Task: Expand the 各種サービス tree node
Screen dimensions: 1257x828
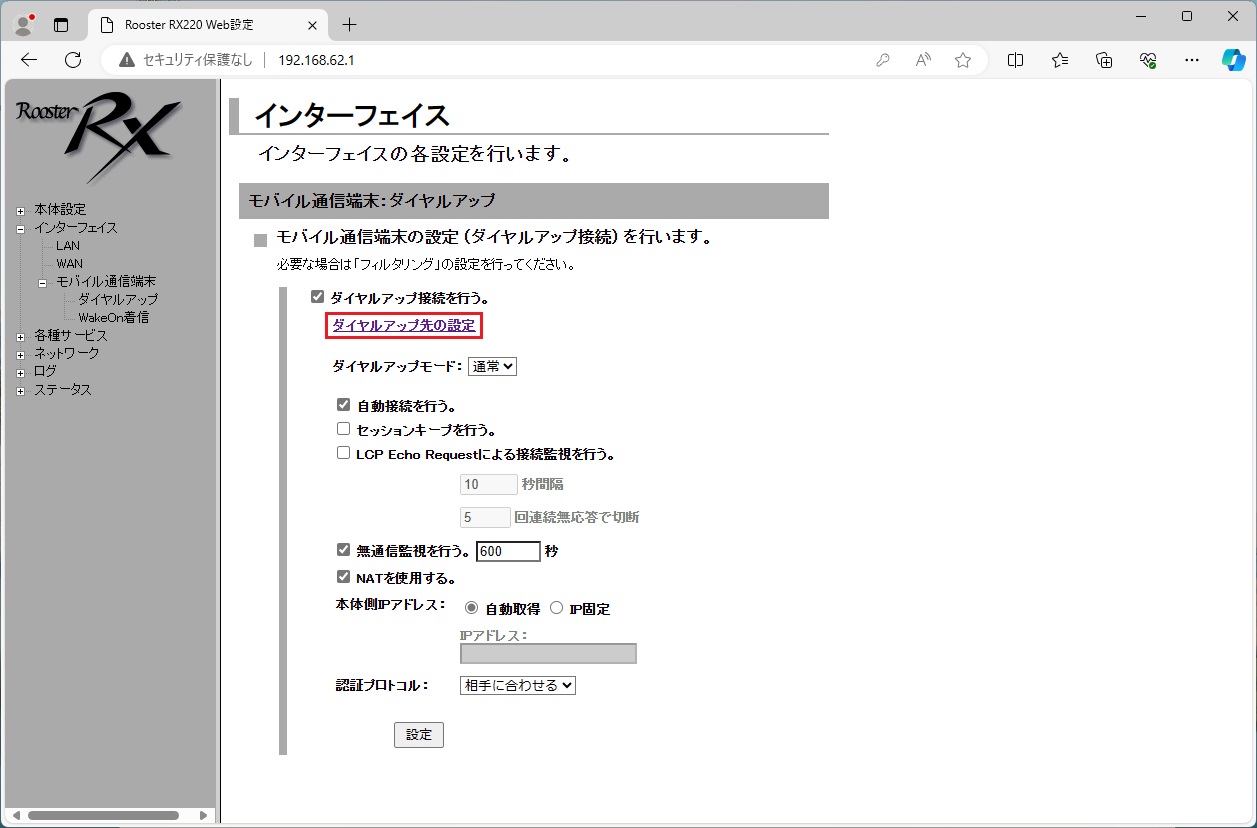Action: 20,337
